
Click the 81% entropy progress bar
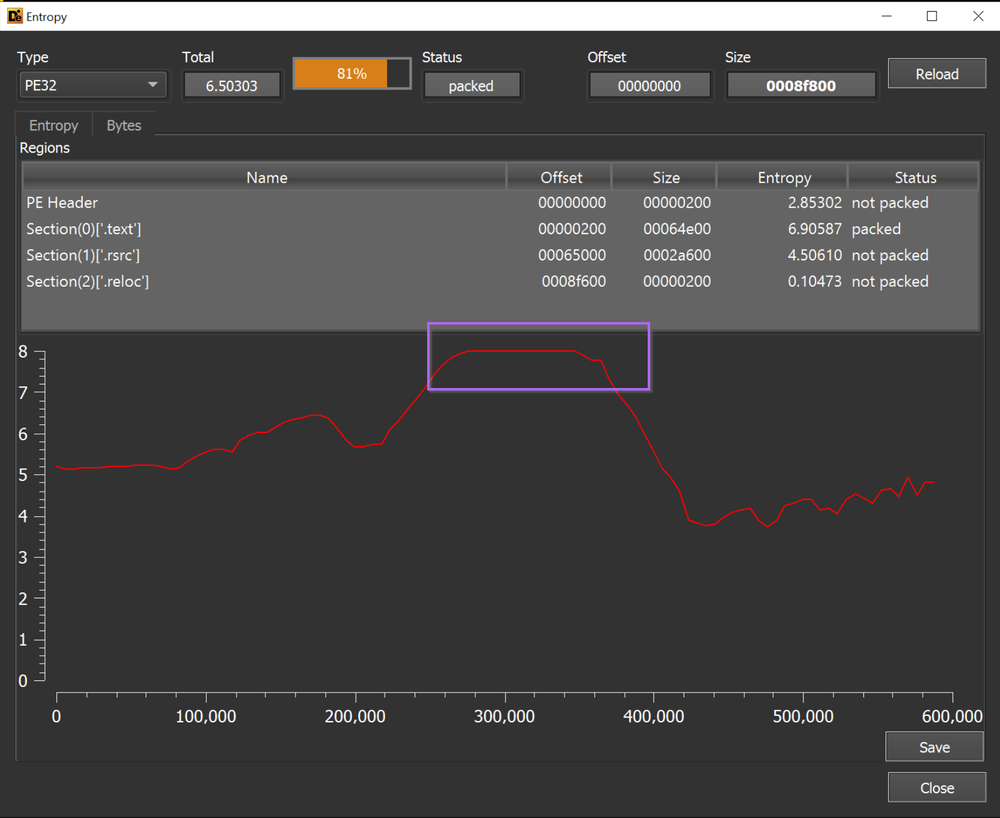coord(351,74)
